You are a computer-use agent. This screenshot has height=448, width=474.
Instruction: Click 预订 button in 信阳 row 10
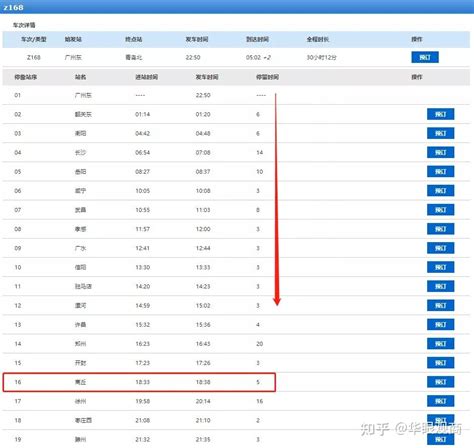point(440,267)
